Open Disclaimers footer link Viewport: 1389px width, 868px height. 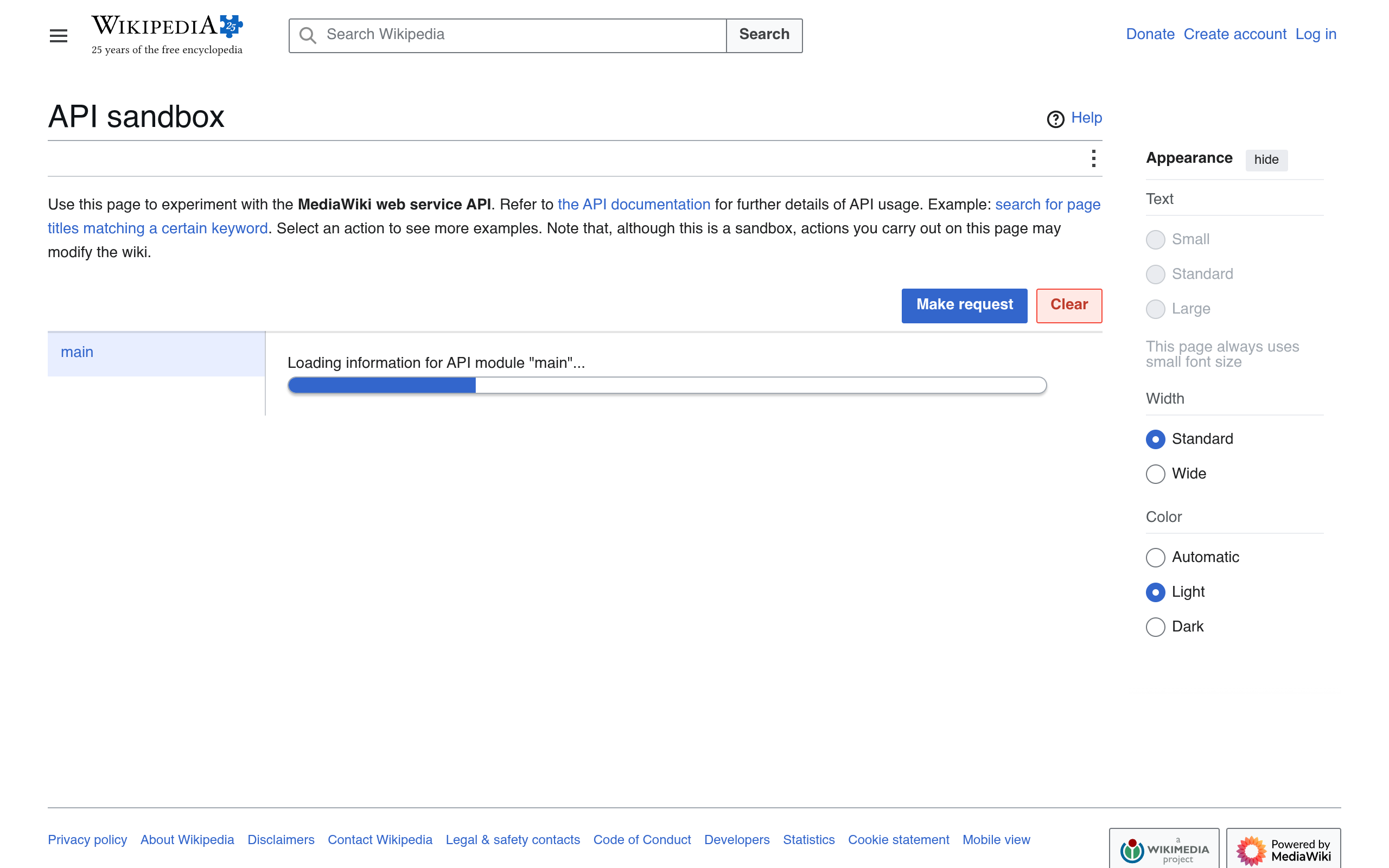(x=281, y=840)
